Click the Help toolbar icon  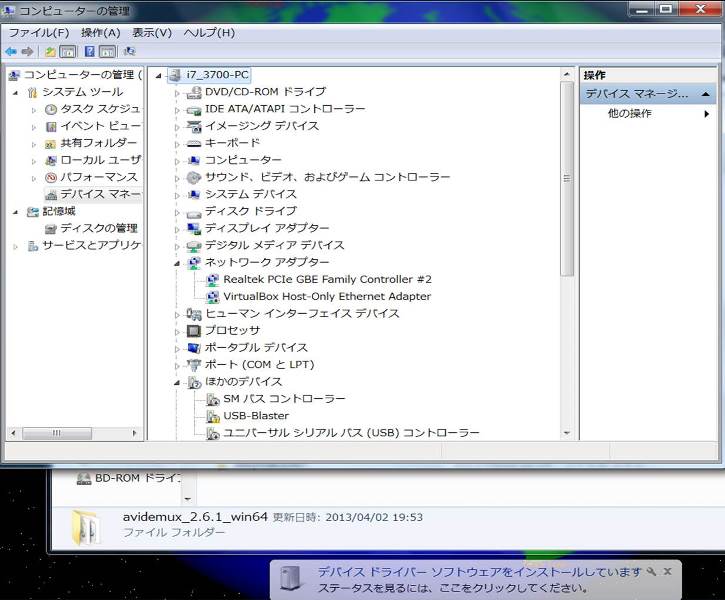[x=90, y=51]
